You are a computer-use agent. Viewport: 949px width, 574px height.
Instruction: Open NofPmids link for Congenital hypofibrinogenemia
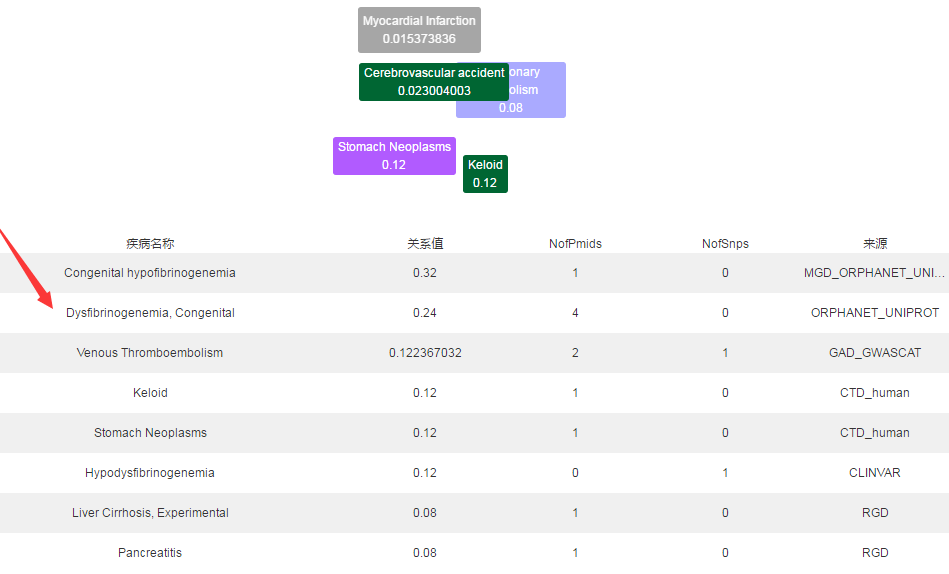pyautogui.click(x=575, y=273)
